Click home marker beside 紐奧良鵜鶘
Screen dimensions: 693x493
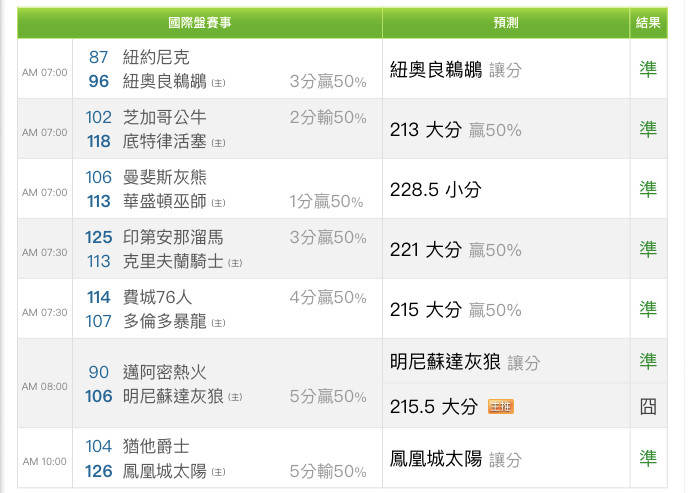point(218,83)
